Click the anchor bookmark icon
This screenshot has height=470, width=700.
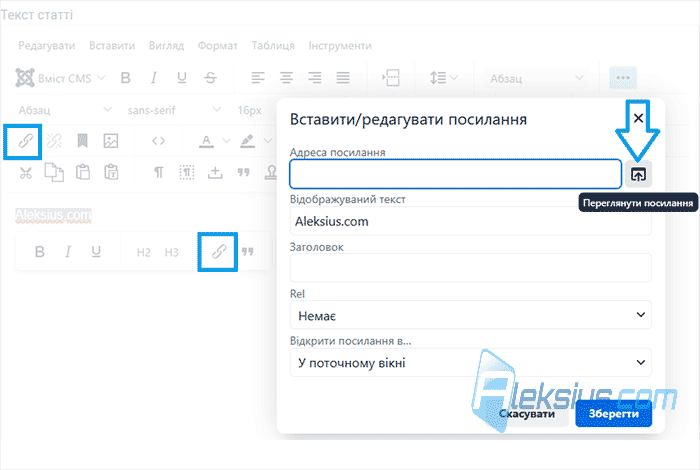click(x=82, y=141)
